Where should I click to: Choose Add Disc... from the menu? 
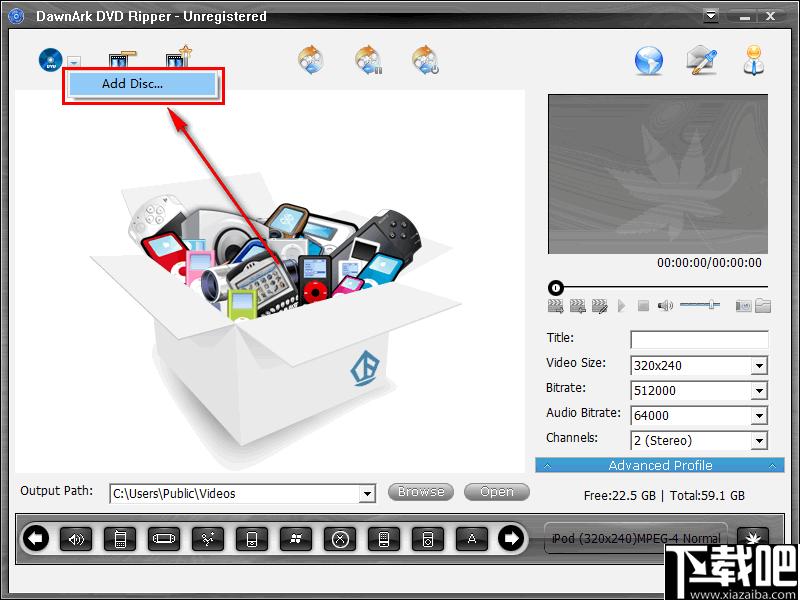point(142,84)
